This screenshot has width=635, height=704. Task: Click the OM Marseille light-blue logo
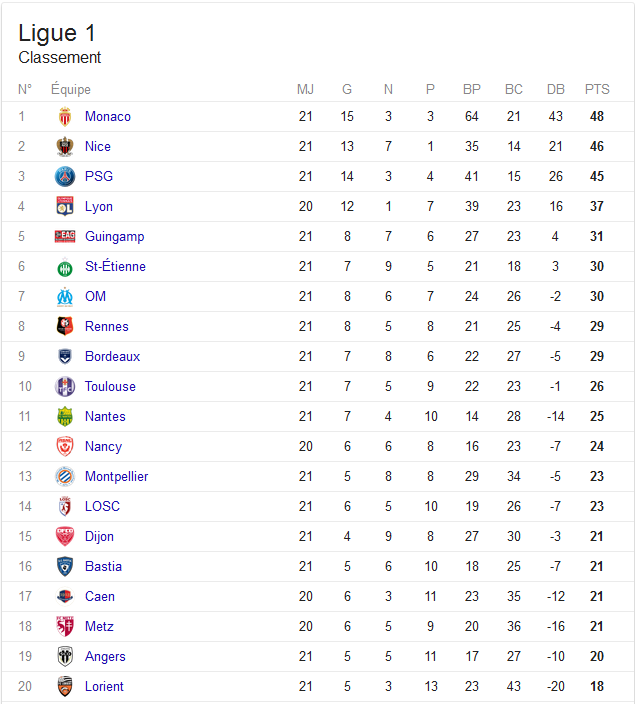(x=65, y=297)
